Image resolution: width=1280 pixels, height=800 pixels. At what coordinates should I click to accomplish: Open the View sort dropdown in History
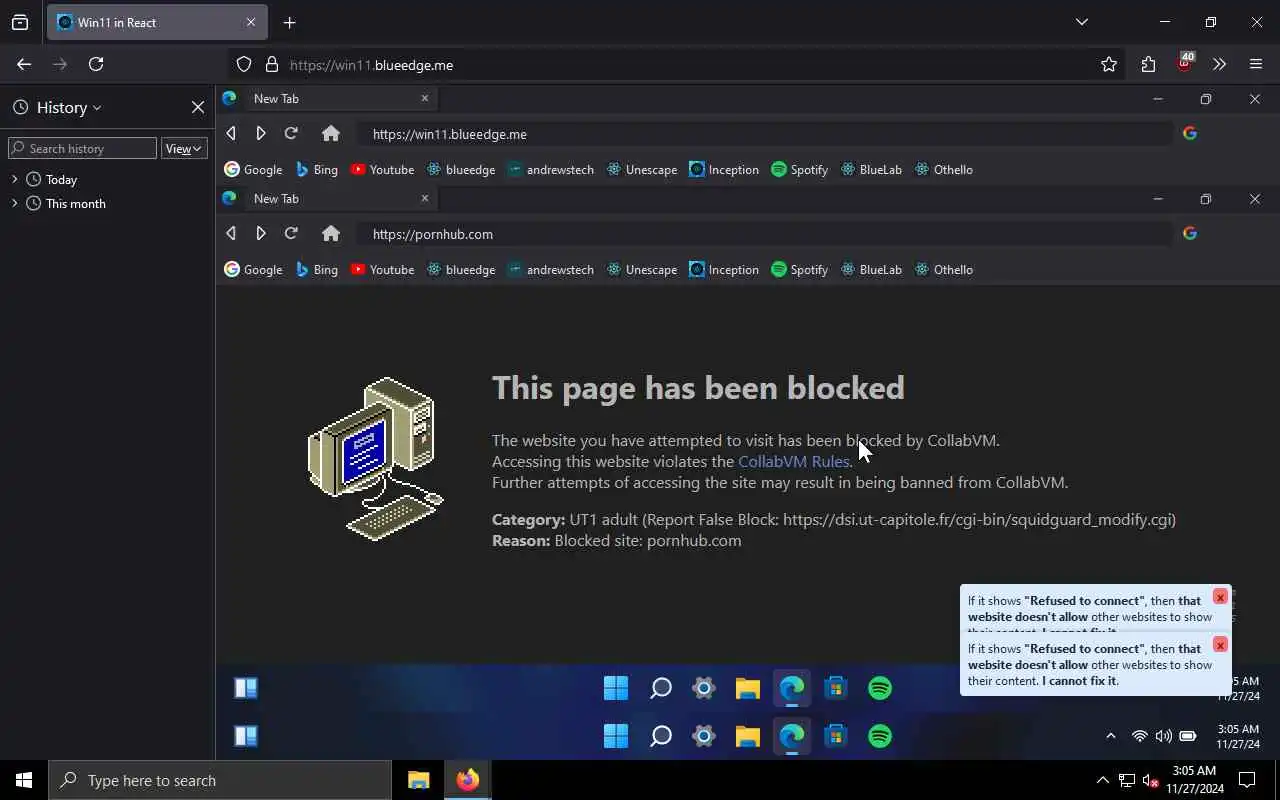point(184,148)
